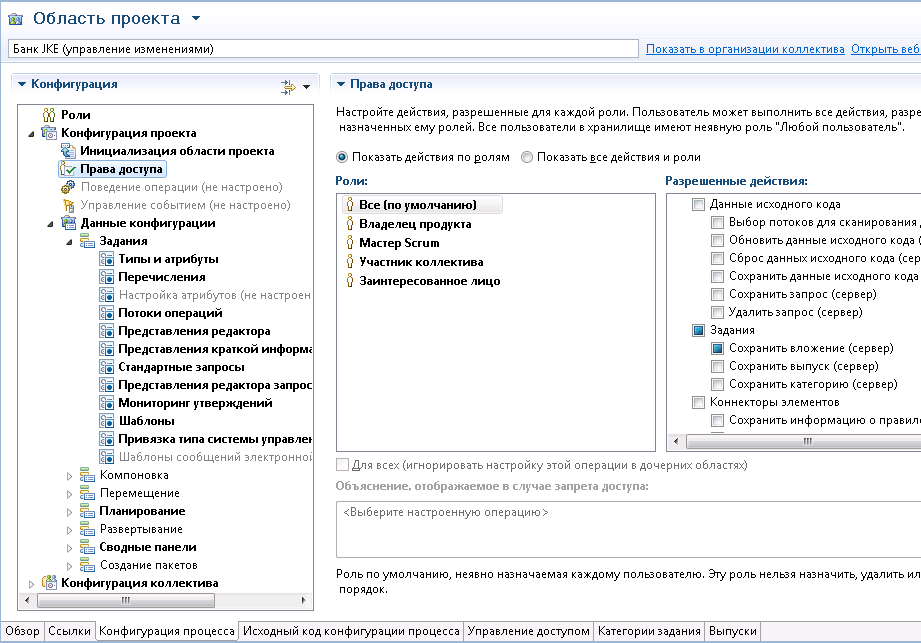
Task: Open the Выпуски tab
Action: pos(732,631)
